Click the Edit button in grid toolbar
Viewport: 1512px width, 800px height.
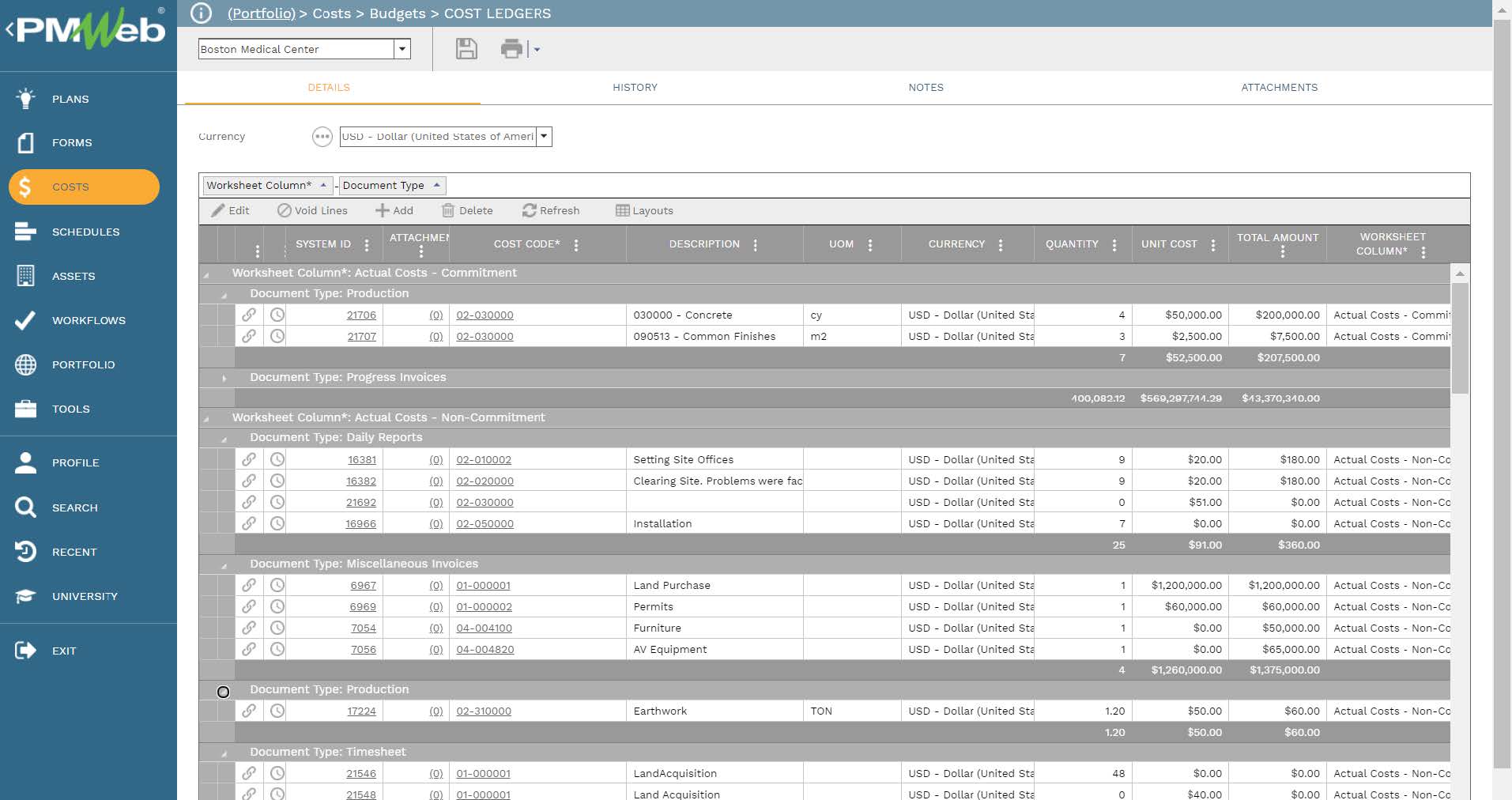230,210
